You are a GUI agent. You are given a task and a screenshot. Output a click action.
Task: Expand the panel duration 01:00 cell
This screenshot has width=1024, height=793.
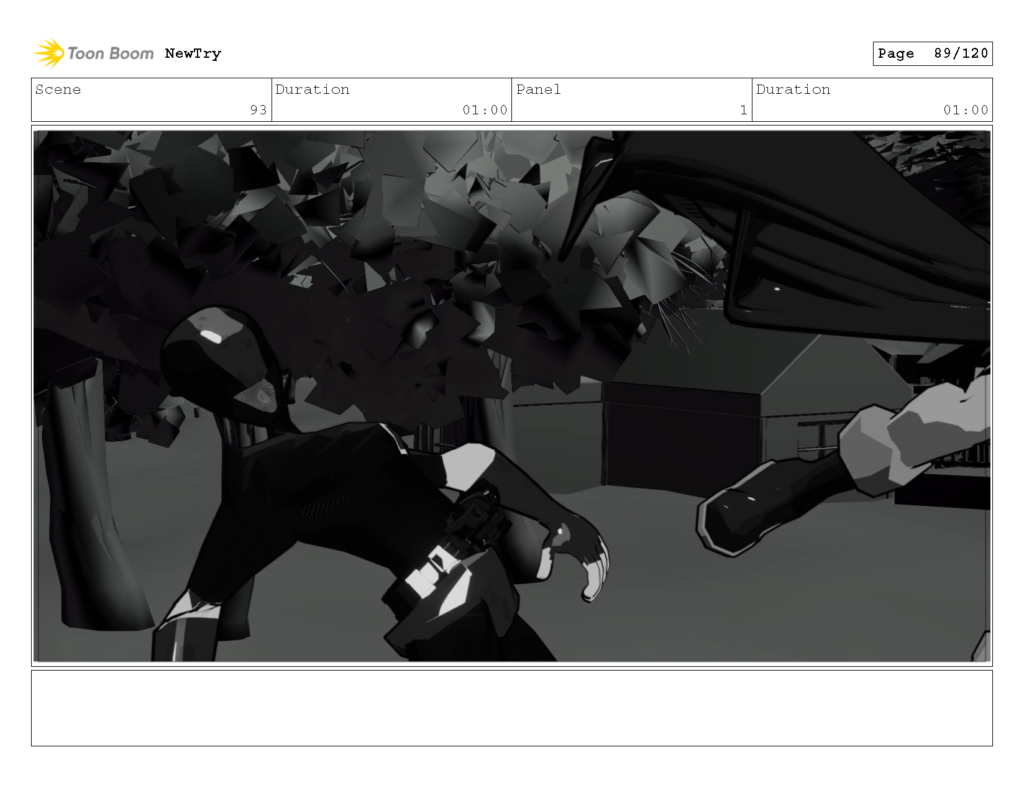pyautogui.click(x=873, y=99)
